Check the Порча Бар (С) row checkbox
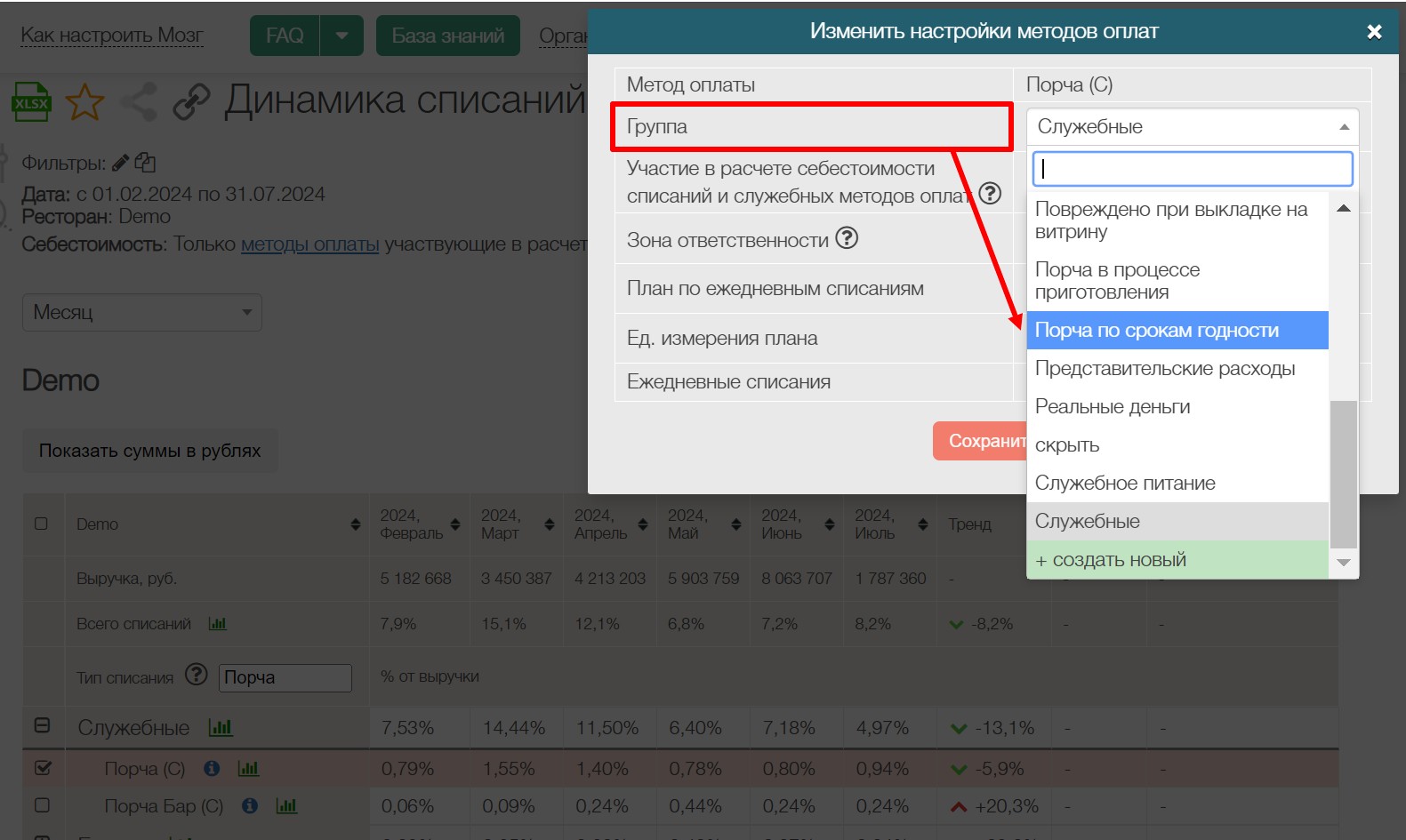 [x=42, y=805]
